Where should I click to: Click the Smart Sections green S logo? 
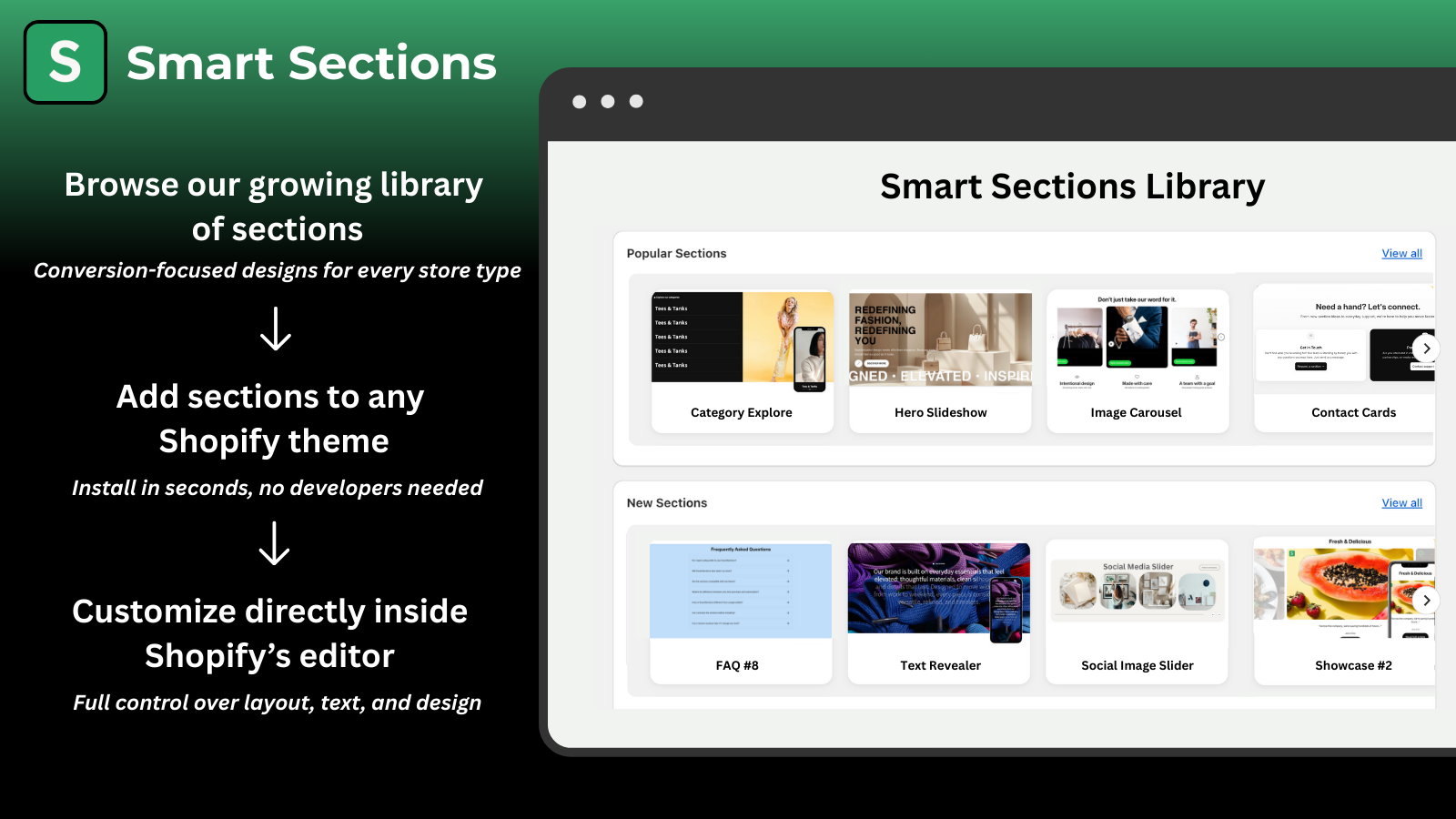66,63
